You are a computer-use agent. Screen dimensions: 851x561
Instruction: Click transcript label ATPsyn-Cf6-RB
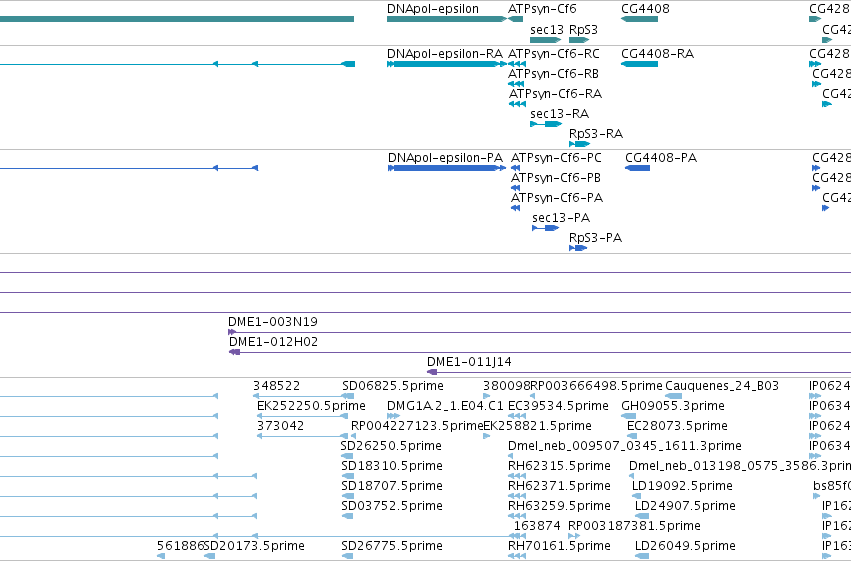point(553,74)
